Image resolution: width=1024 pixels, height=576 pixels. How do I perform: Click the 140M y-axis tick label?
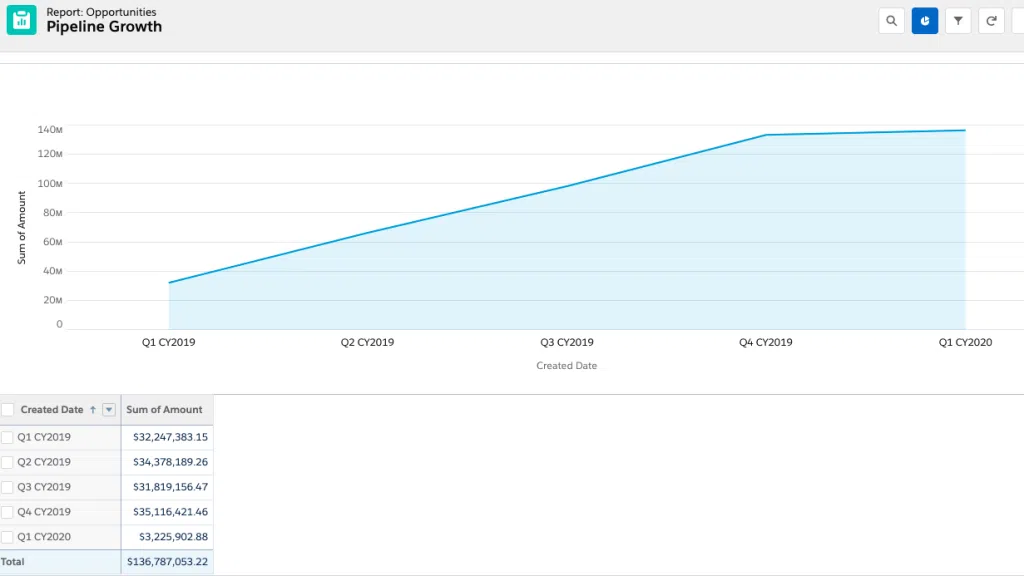pos(50,129)
